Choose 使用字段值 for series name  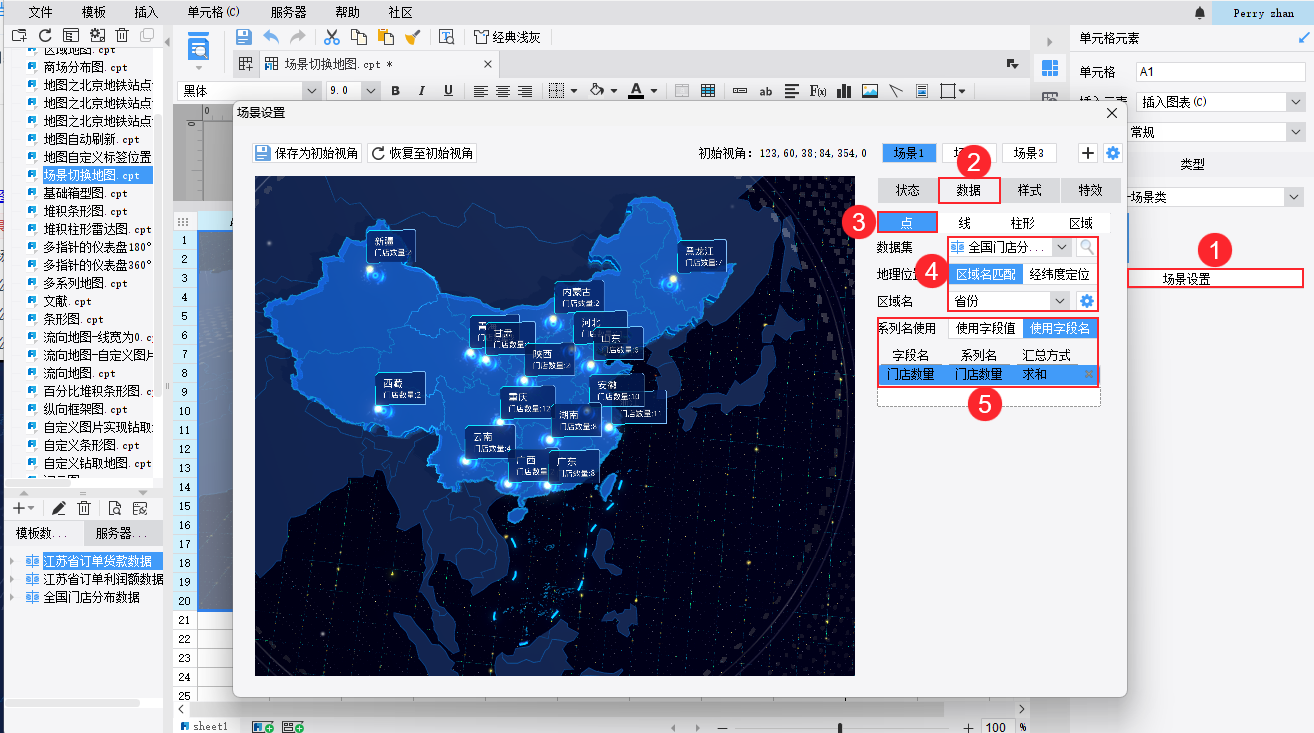(x=985, y=328)
